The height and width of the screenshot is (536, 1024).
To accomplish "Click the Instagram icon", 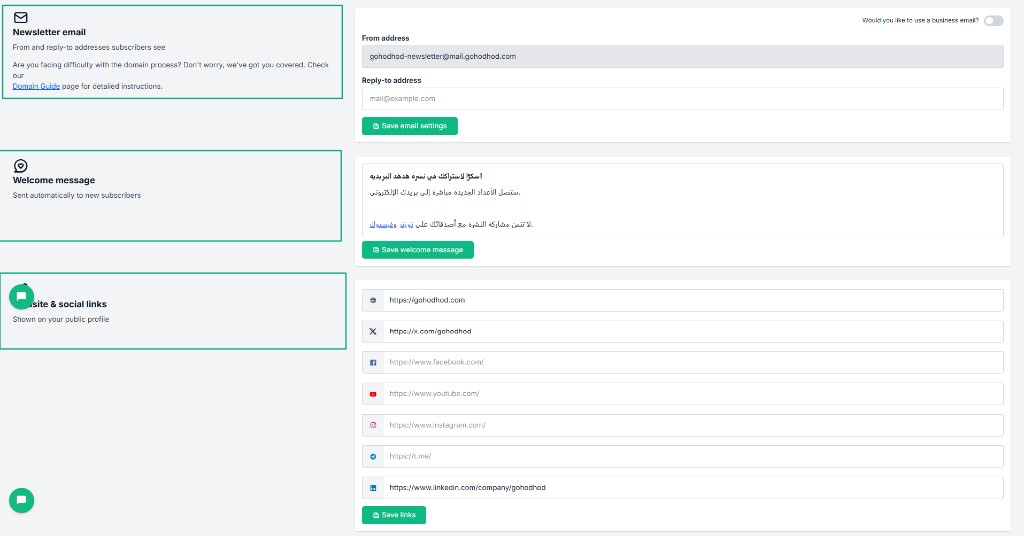I will pos(373,425).
